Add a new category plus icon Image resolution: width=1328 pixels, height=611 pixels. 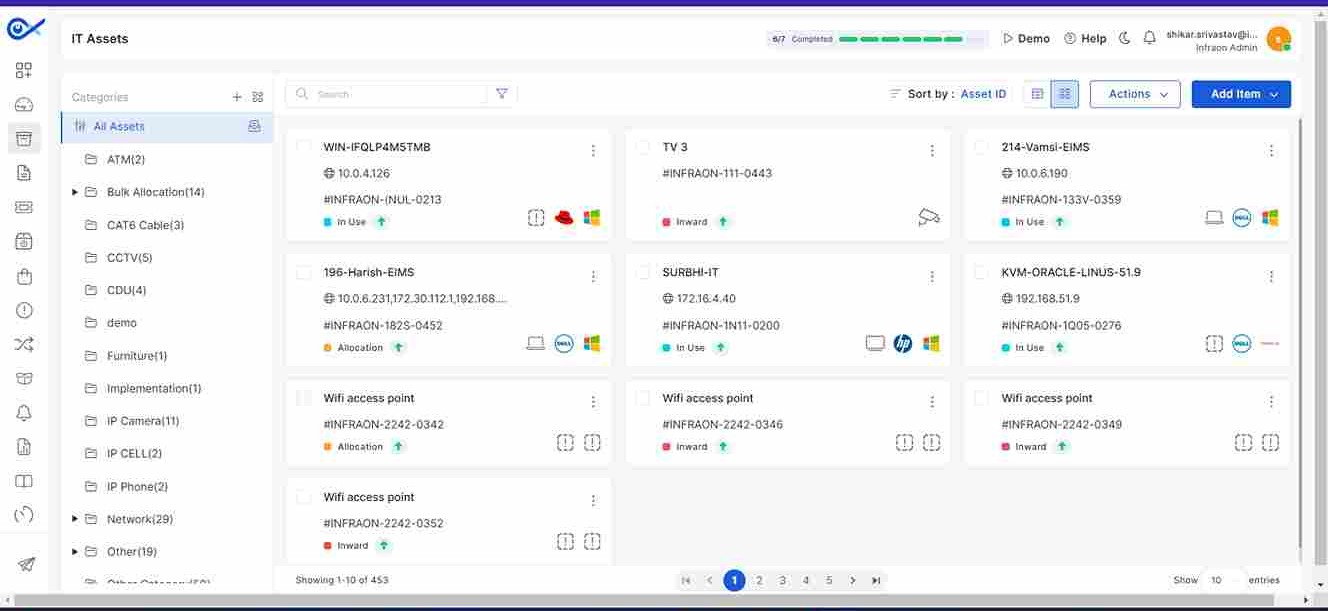click(x=237, y=97)
